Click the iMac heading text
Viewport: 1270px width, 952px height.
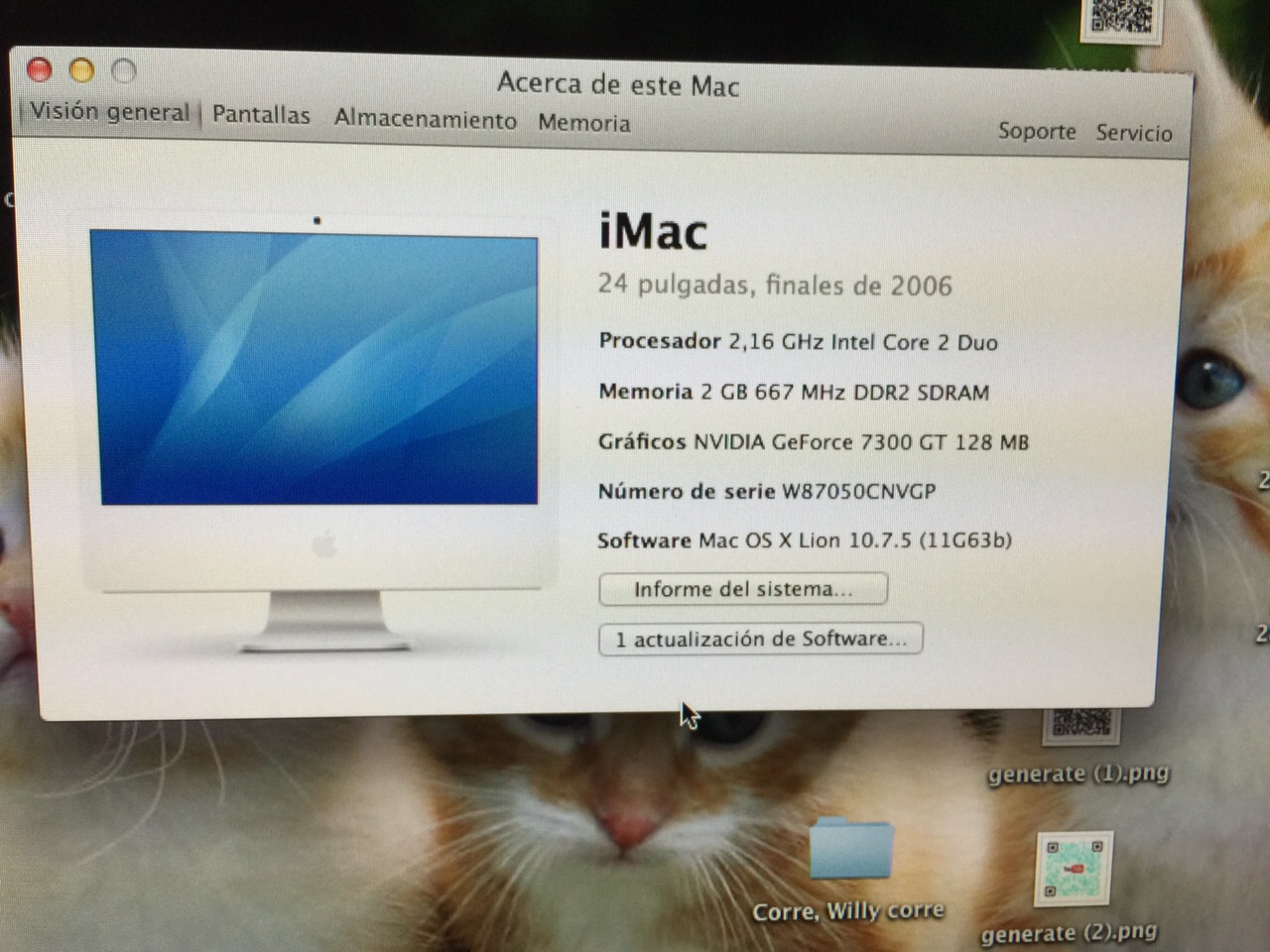[x=653, y=232]
